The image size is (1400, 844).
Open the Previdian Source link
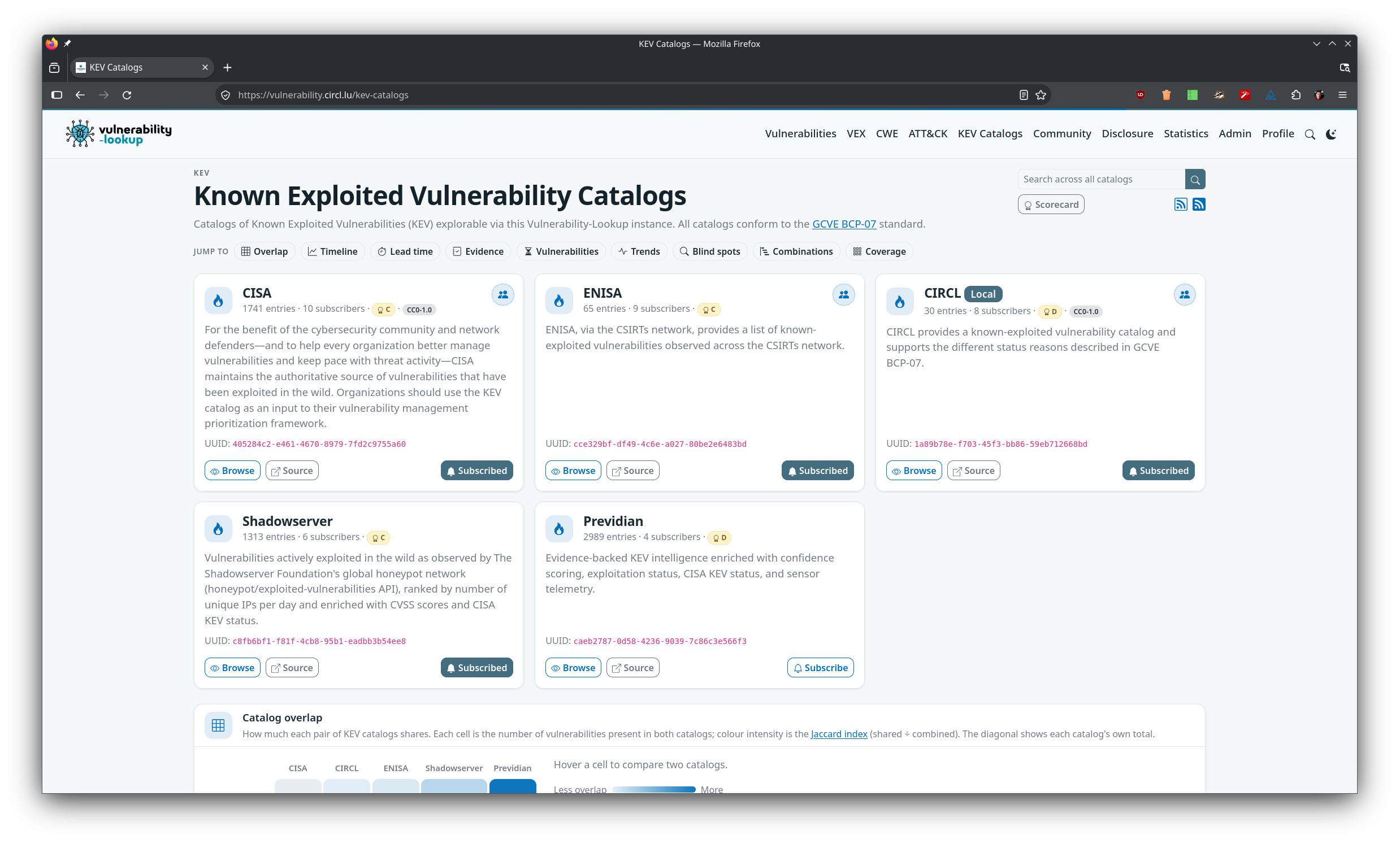[633, 668]
